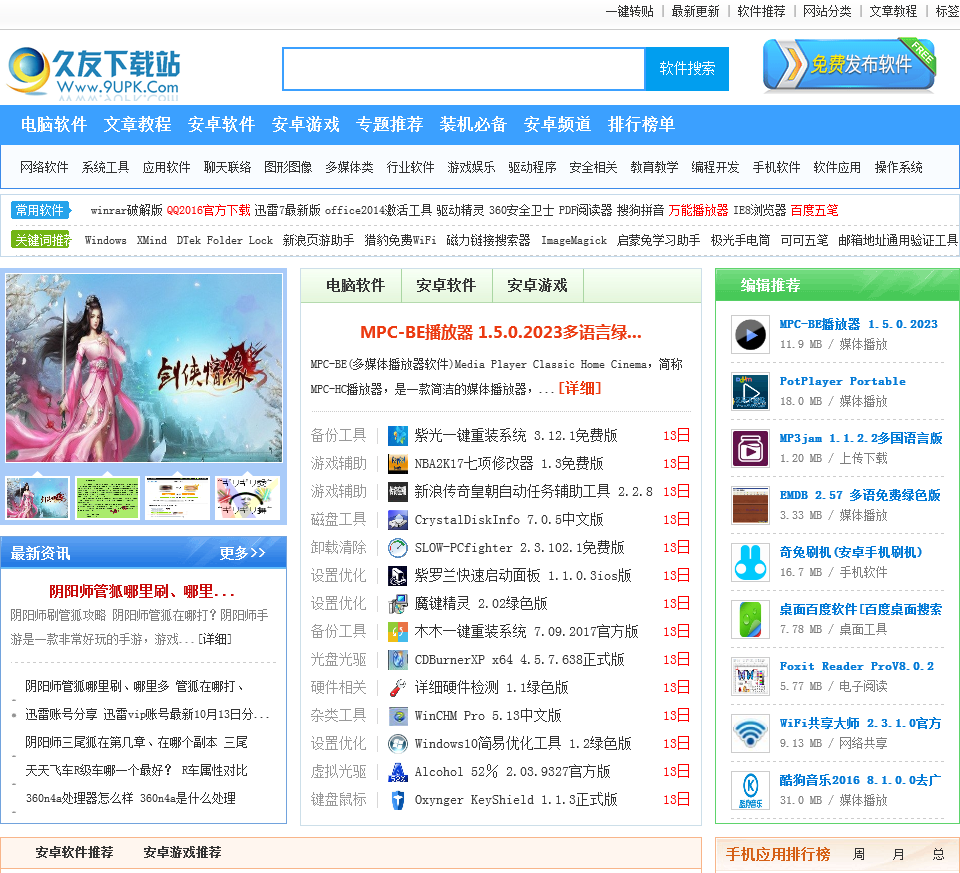Switch to 安卓软件推荐 tab
This screenshot has width=960, height=873.
point(74,852)
